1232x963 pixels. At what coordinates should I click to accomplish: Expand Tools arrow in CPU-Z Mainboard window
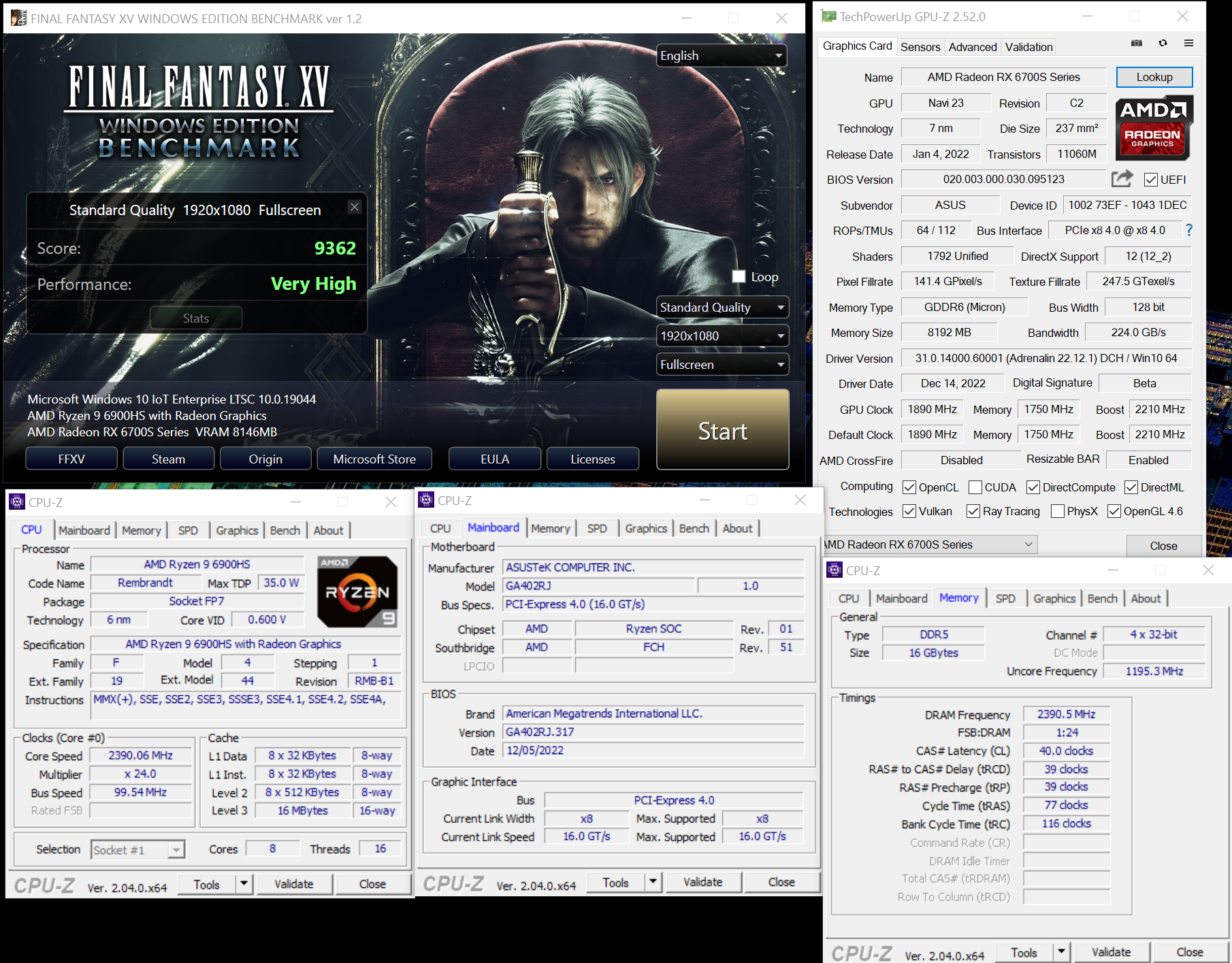[653, 882]
